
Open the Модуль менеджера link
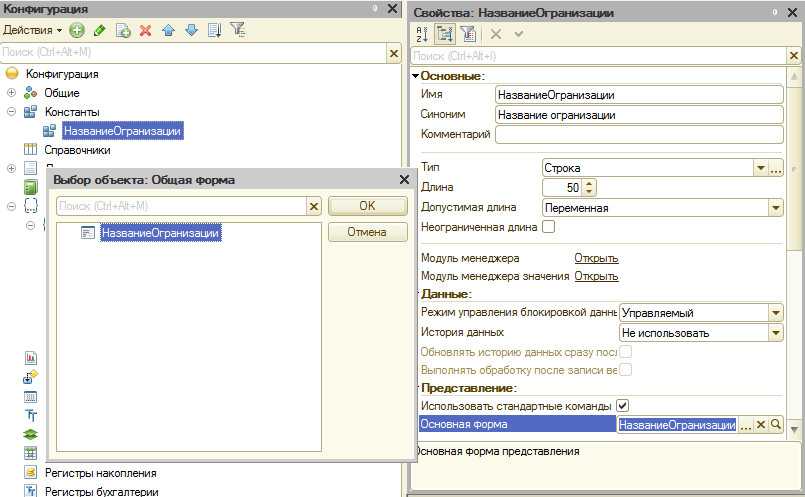tap(596, 258)
